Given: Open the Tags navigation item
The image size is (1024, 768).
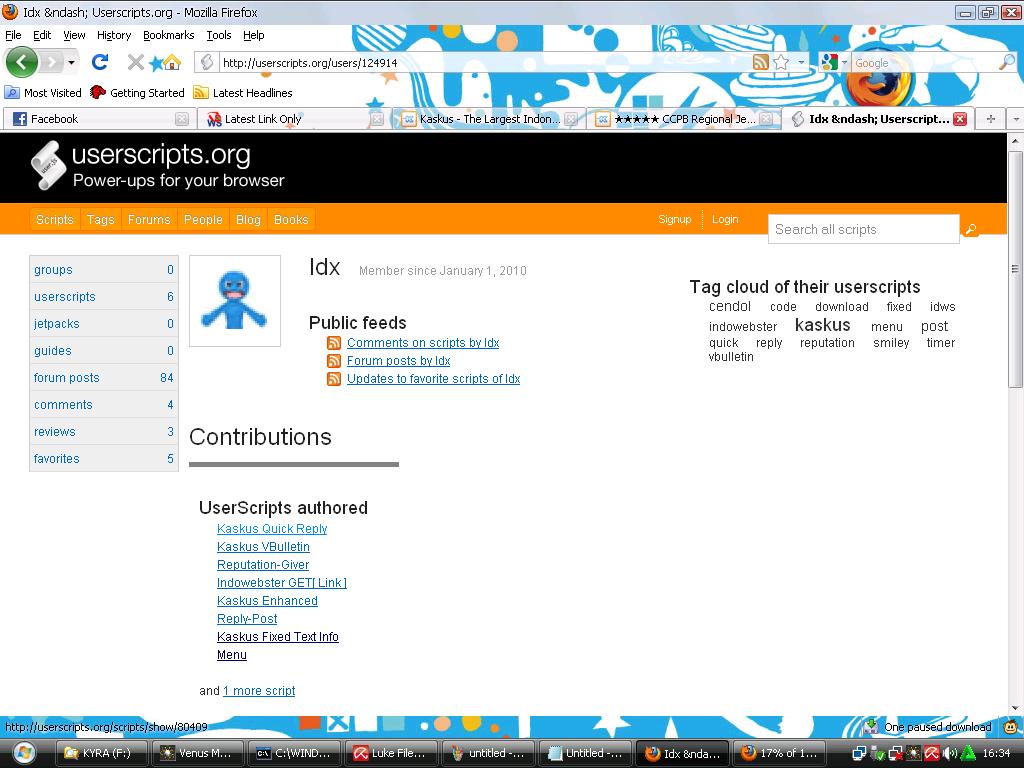Looking at the screenshot, I should tap(101, 219).
